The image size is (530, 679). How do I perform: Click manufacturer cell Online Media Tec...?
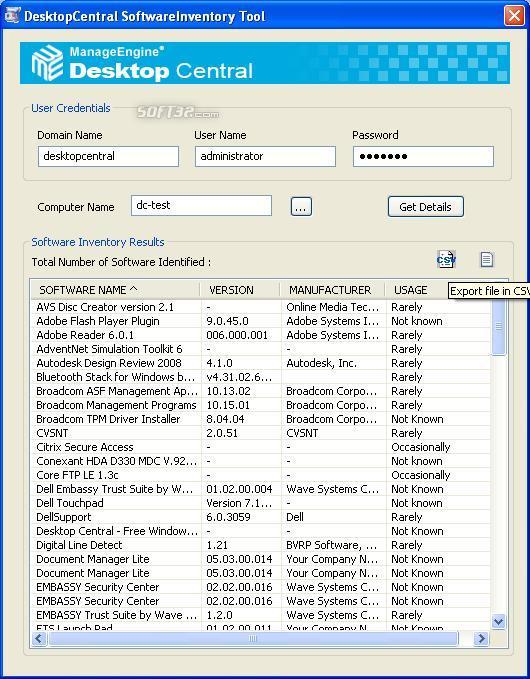click(333, 307)
